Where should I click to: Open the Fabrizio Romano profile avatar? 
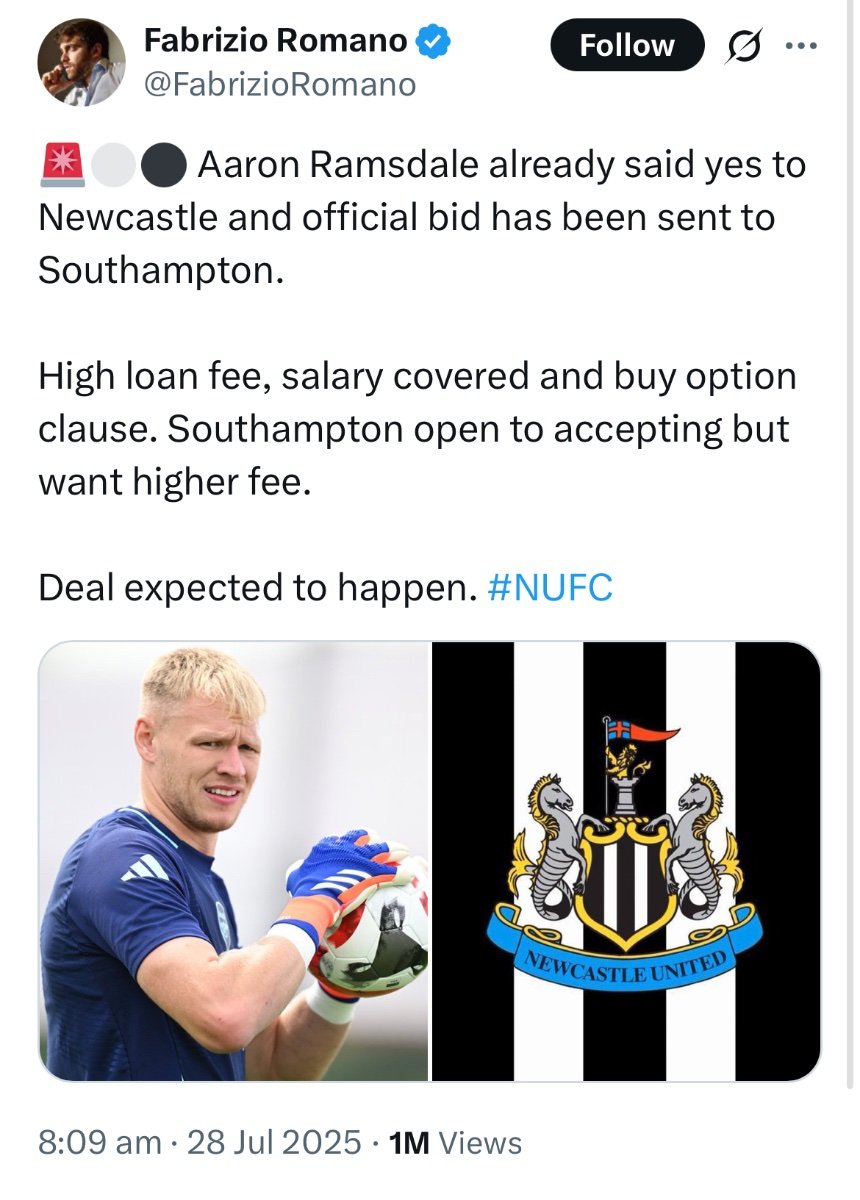[x=82, y=62]
